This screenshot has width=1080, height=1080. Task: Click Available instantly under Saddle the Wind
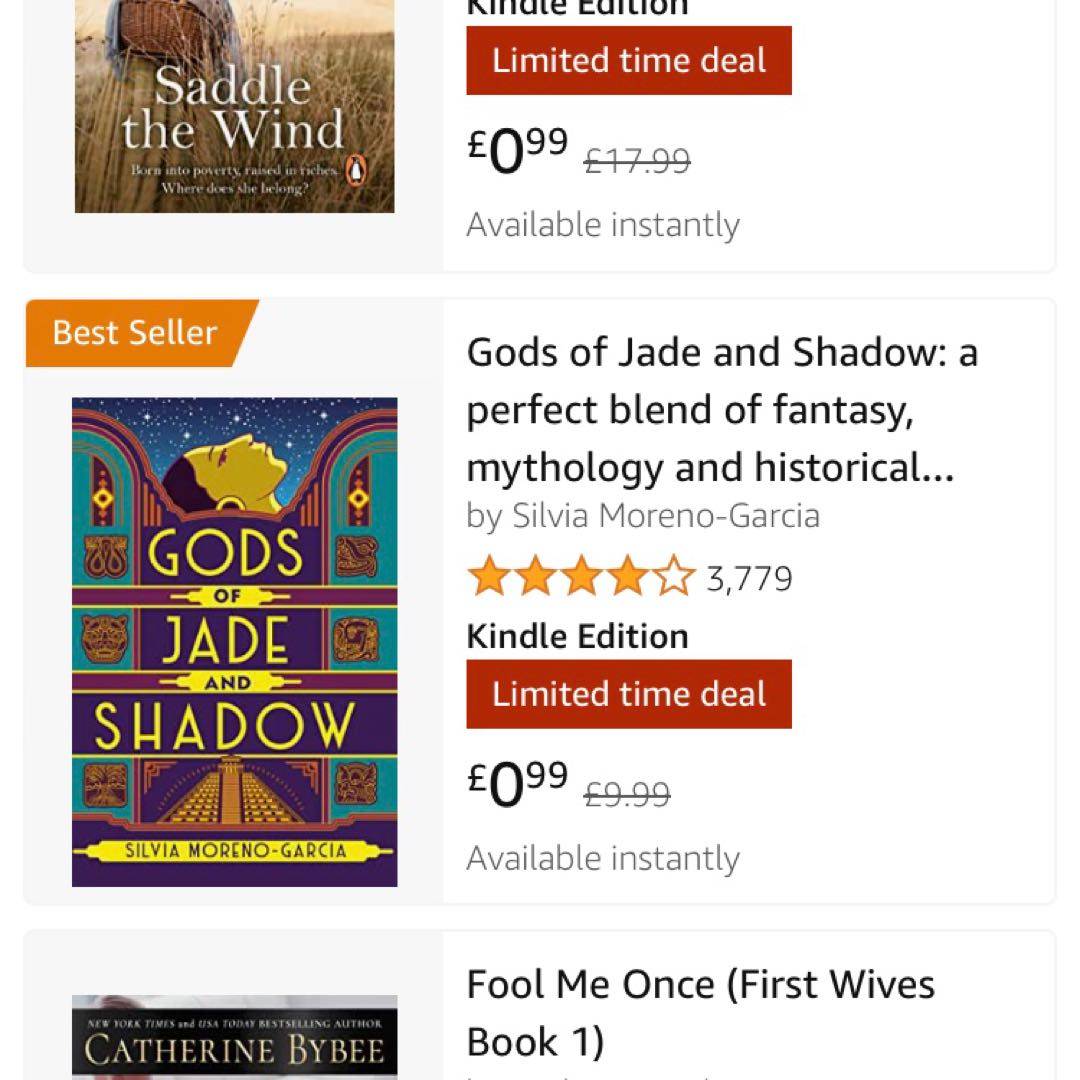pos(603,225)
